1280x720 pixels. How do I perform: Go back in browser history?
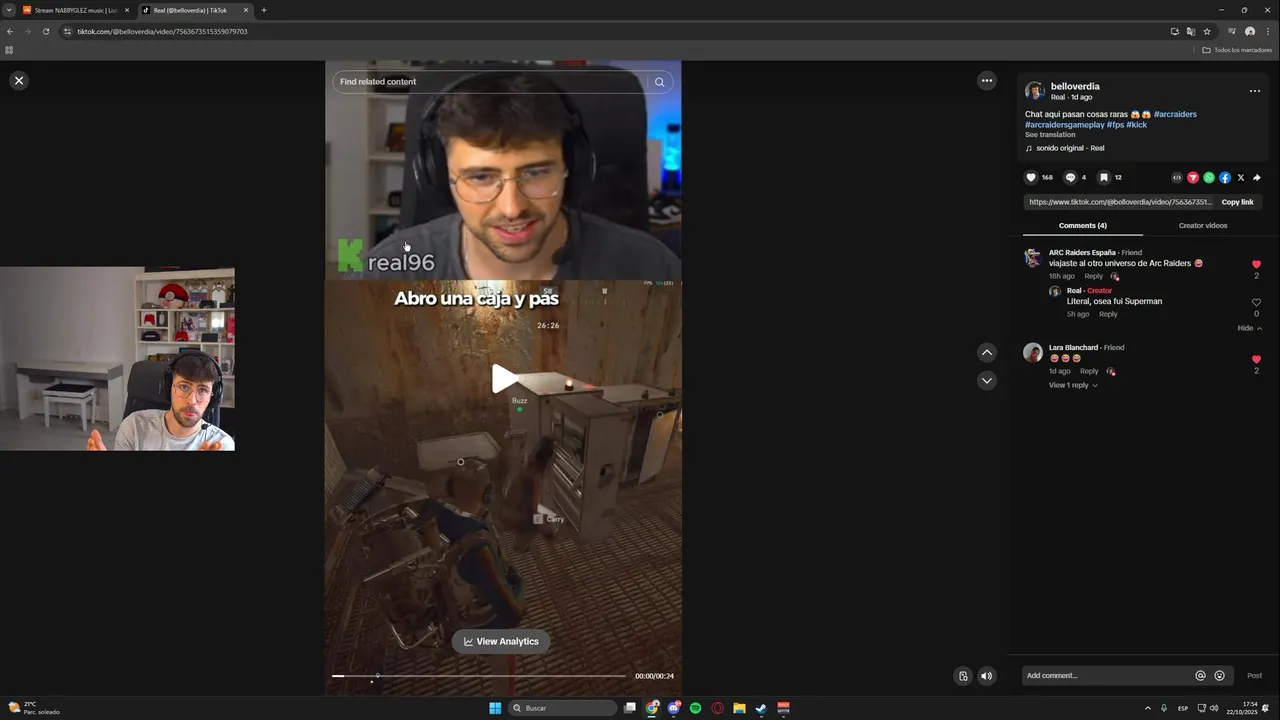coord(10,31)
